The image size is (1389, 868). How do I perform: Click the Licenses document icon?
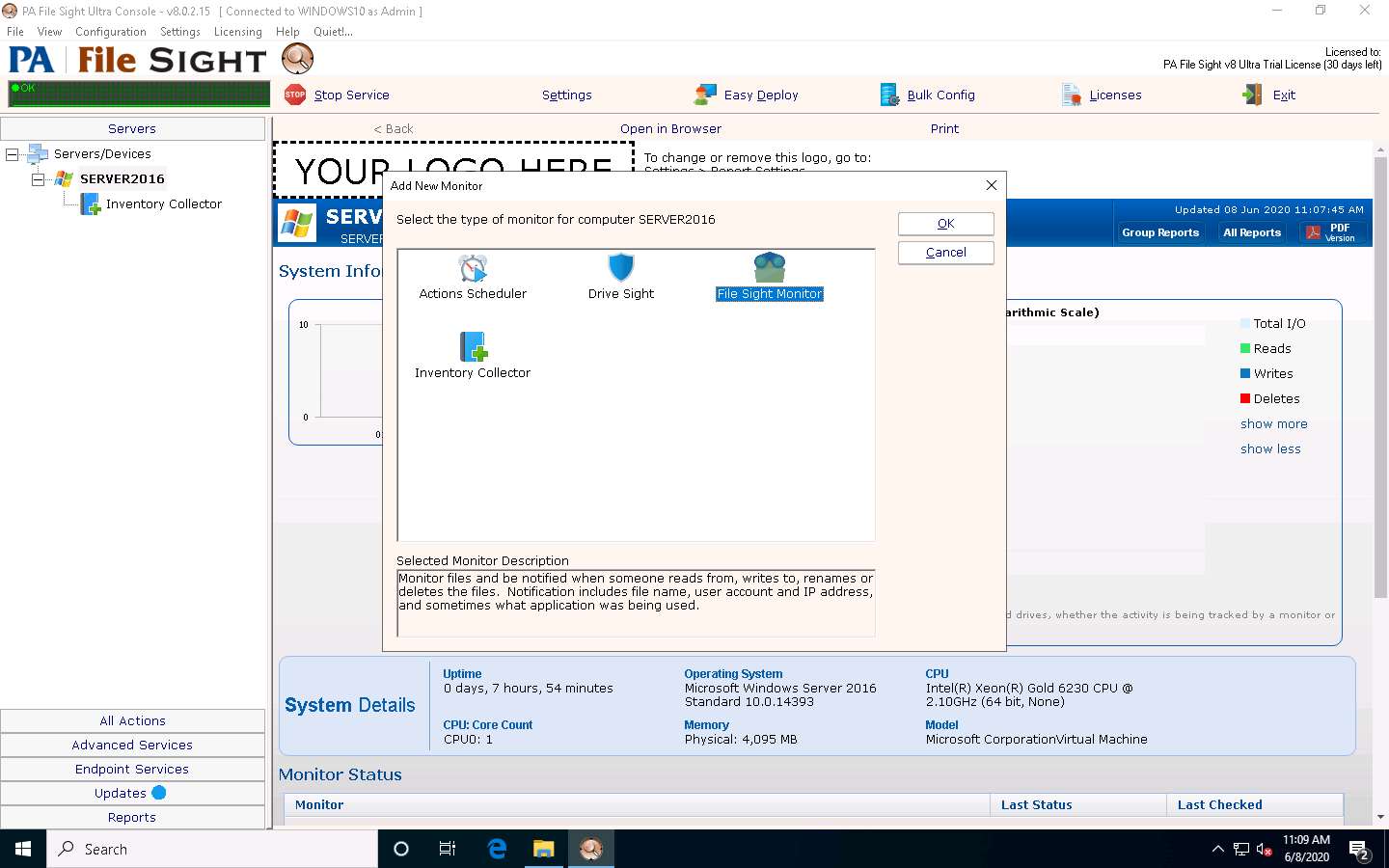(x=1071, y=95)
